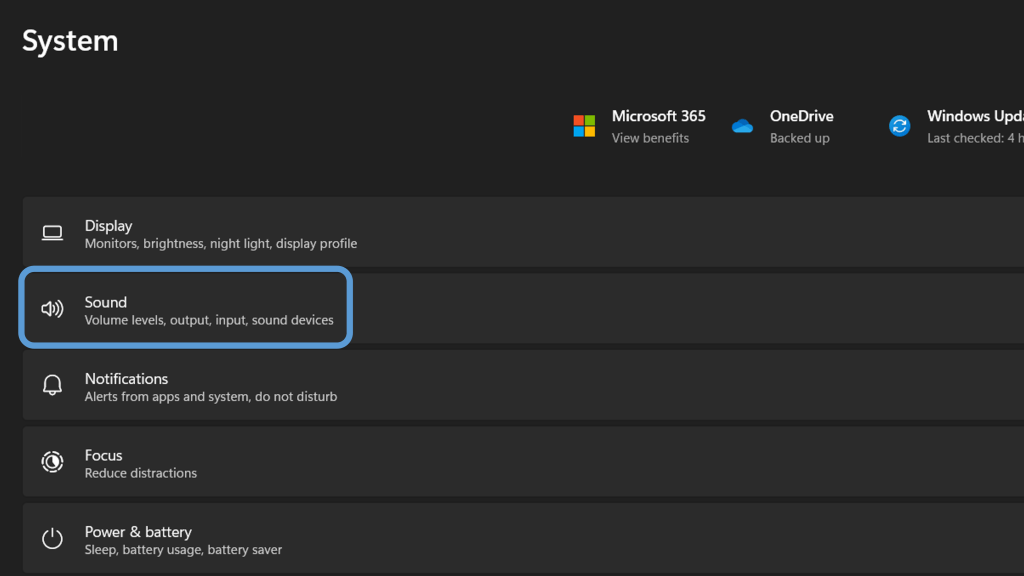Open the Power & battery label
1024x576 pixels.
point(138,532)
